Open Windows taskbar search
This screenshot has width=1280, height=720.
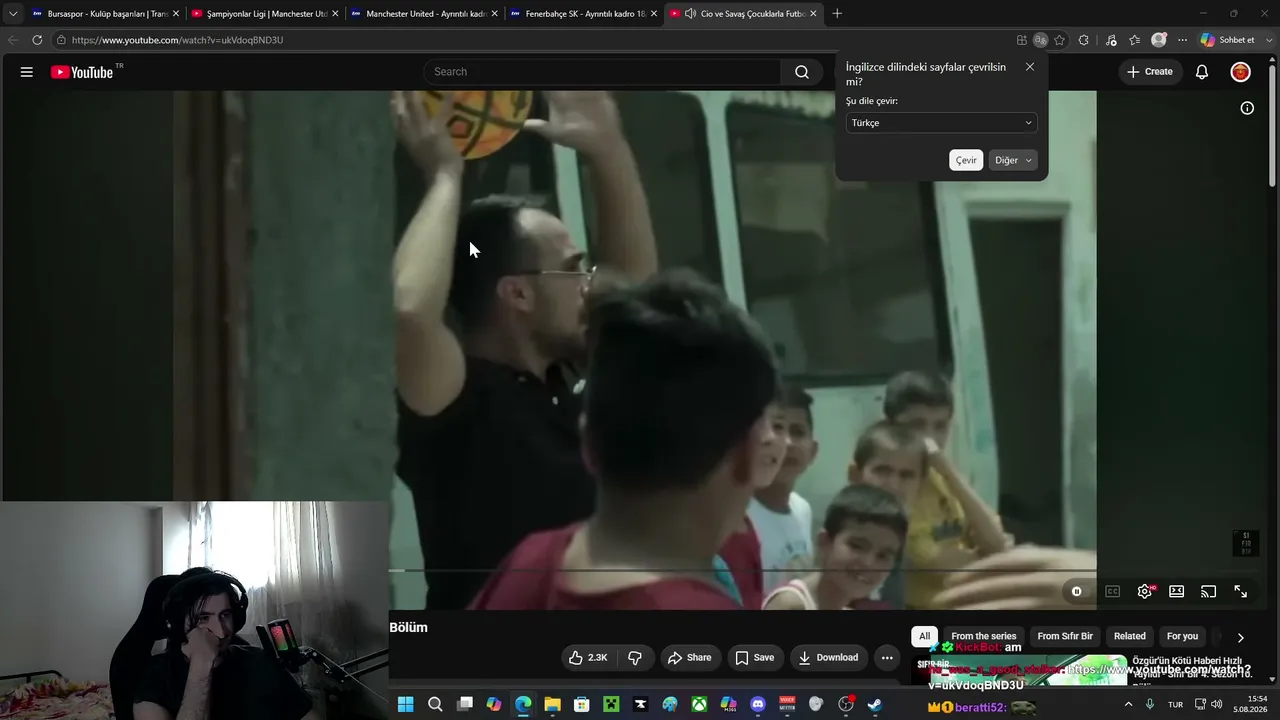pyautogui.click(x=435, y=704)
